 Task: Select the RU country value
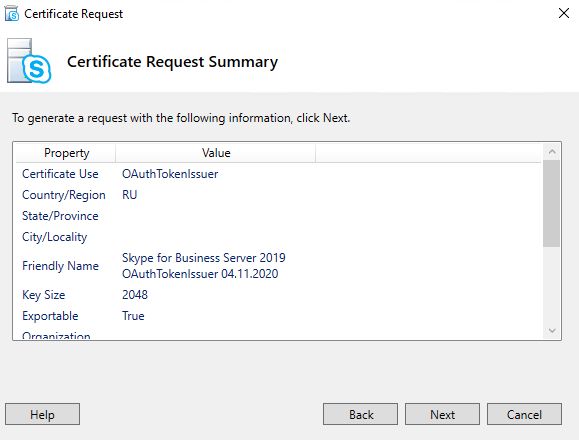[129, 195]
